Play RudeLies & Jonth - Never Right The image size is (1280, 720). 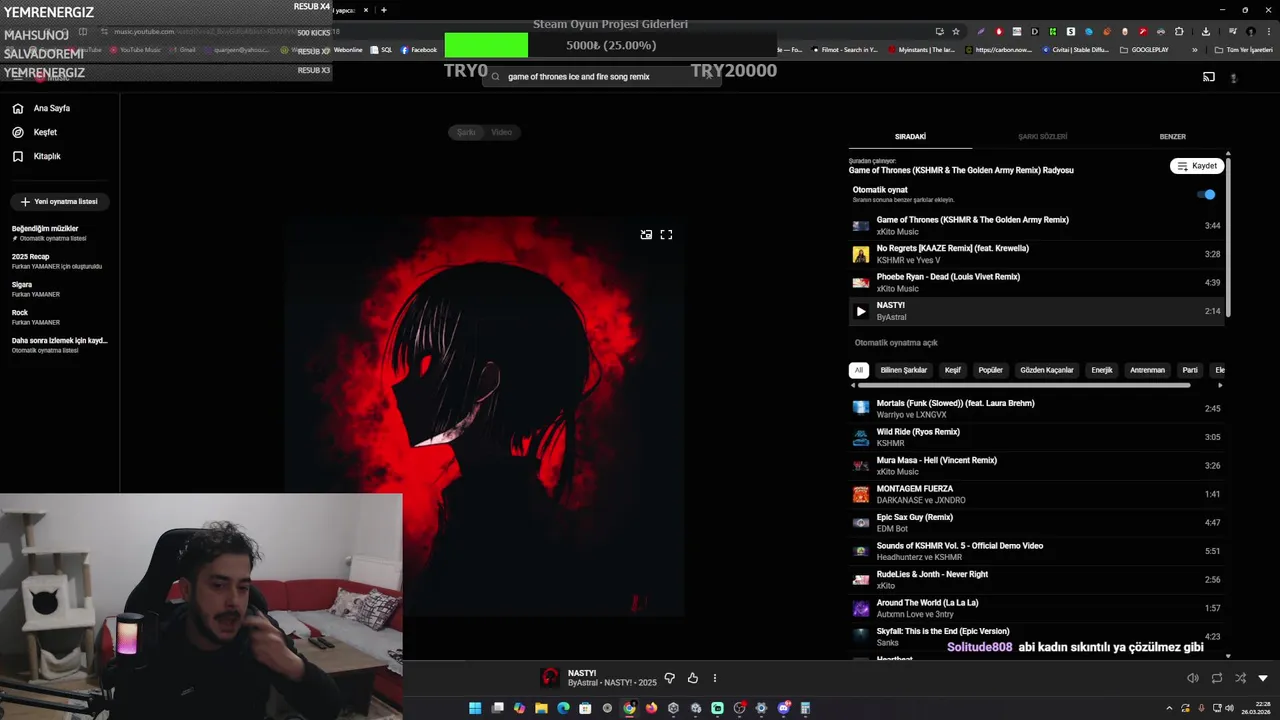(1036, 579)
